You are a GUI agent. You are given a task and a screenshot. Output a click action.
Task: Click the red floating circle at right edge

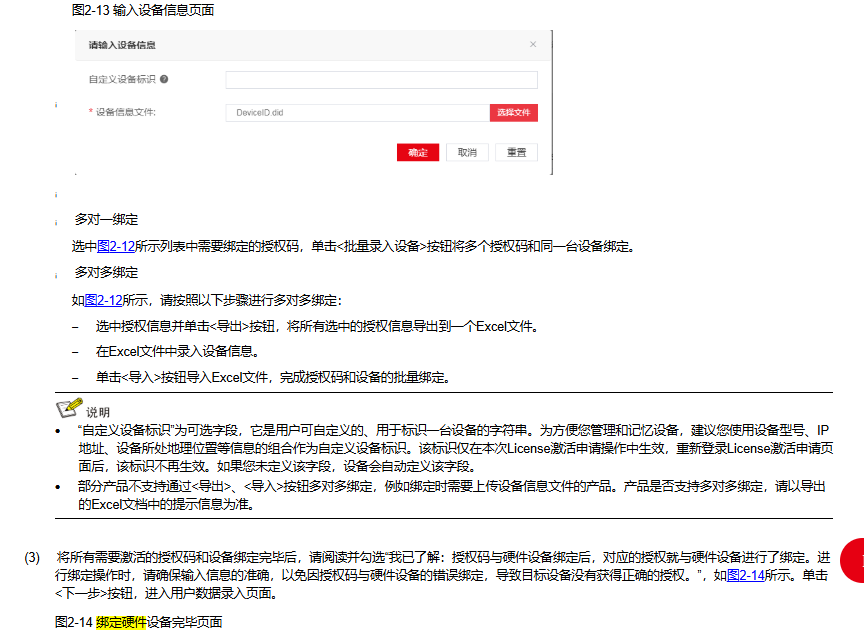853,561
